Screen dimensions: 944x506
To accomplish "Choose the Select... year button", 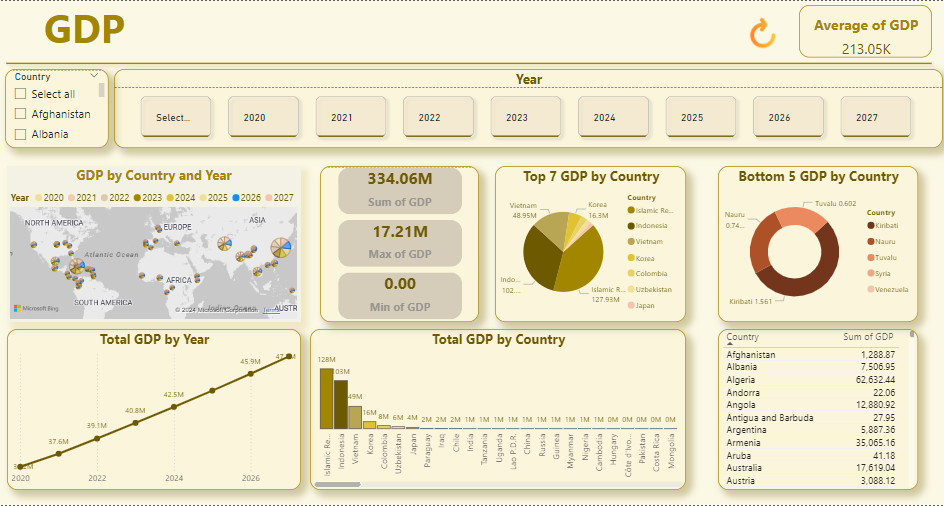I will coord(176,117).
